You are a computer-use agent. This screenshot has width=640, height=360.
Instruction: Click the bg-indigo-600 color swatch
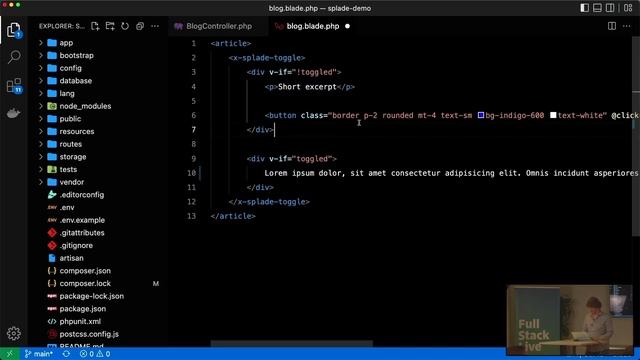pos(481,116)
